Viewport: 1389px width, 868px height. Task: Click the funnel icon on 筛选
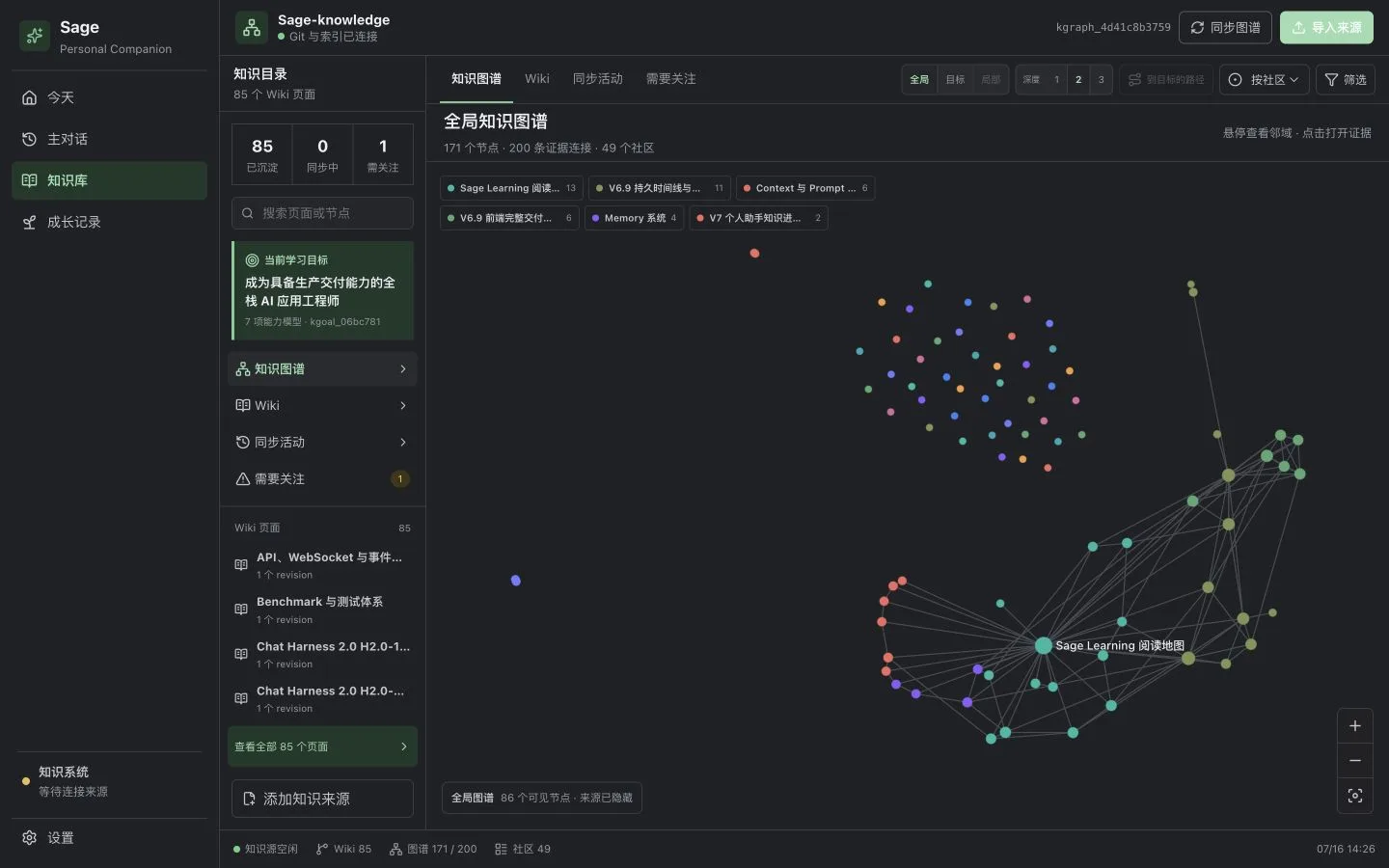[x=1331, y=79]
